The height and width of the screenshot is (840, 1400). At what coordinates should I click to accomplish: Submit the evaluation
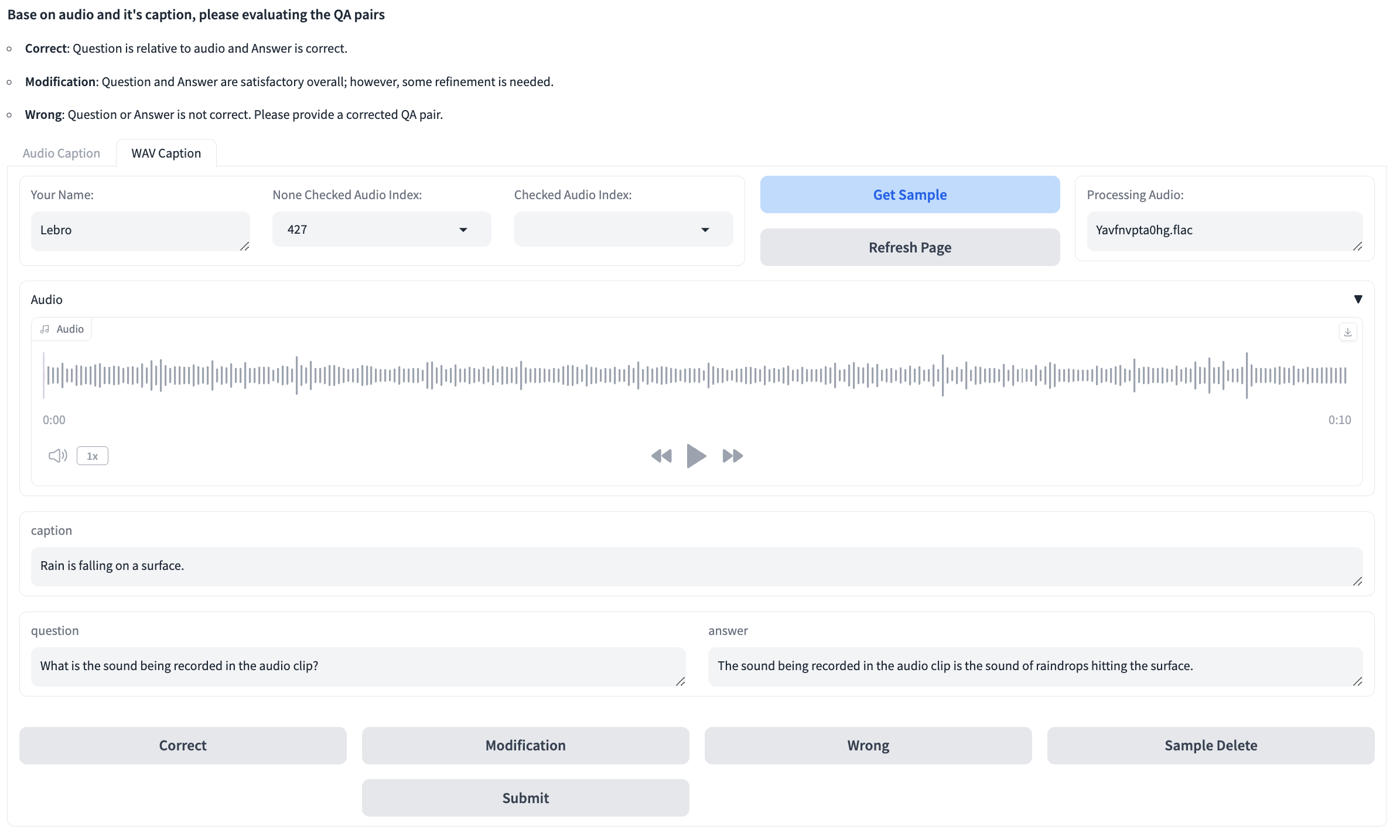(525, 798)
